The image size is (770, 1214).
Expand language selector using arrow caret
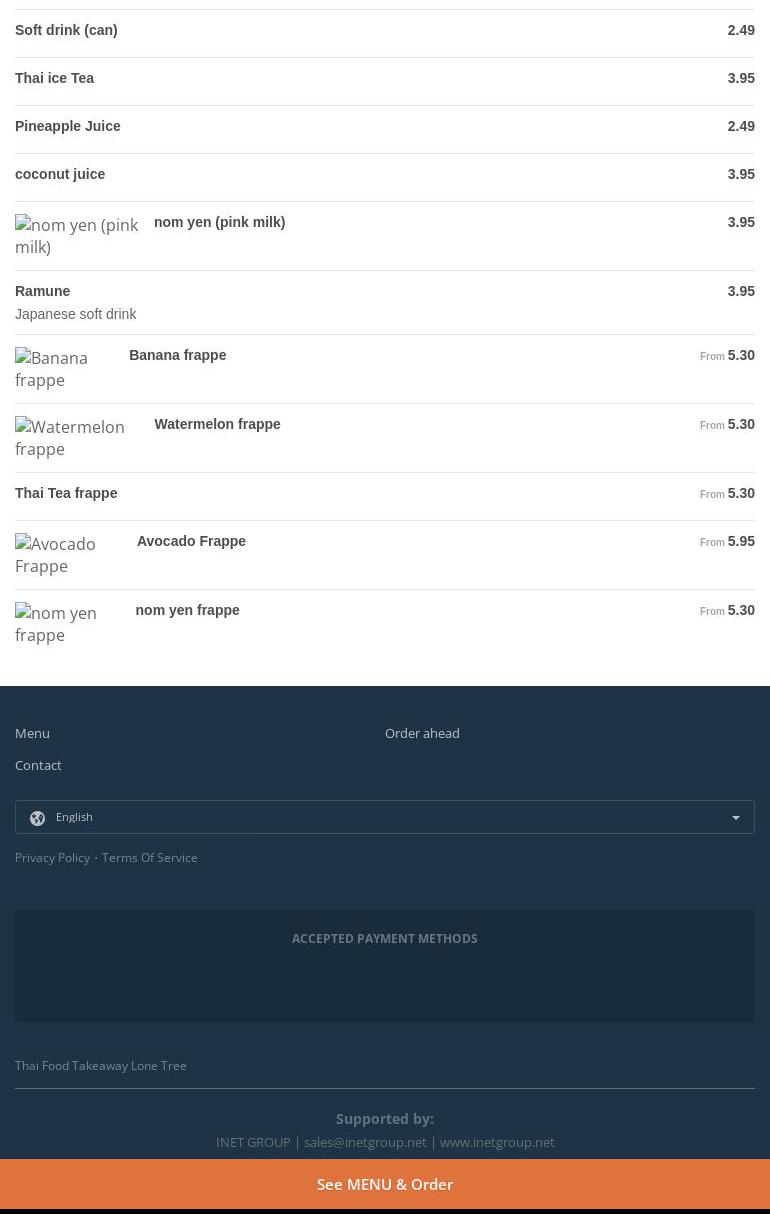(x=736, y=818)
